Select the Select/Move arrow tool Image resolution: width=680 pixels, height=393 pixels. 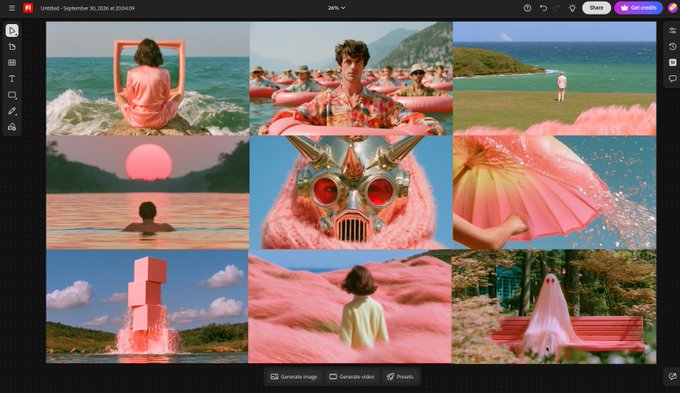point(12,30)
